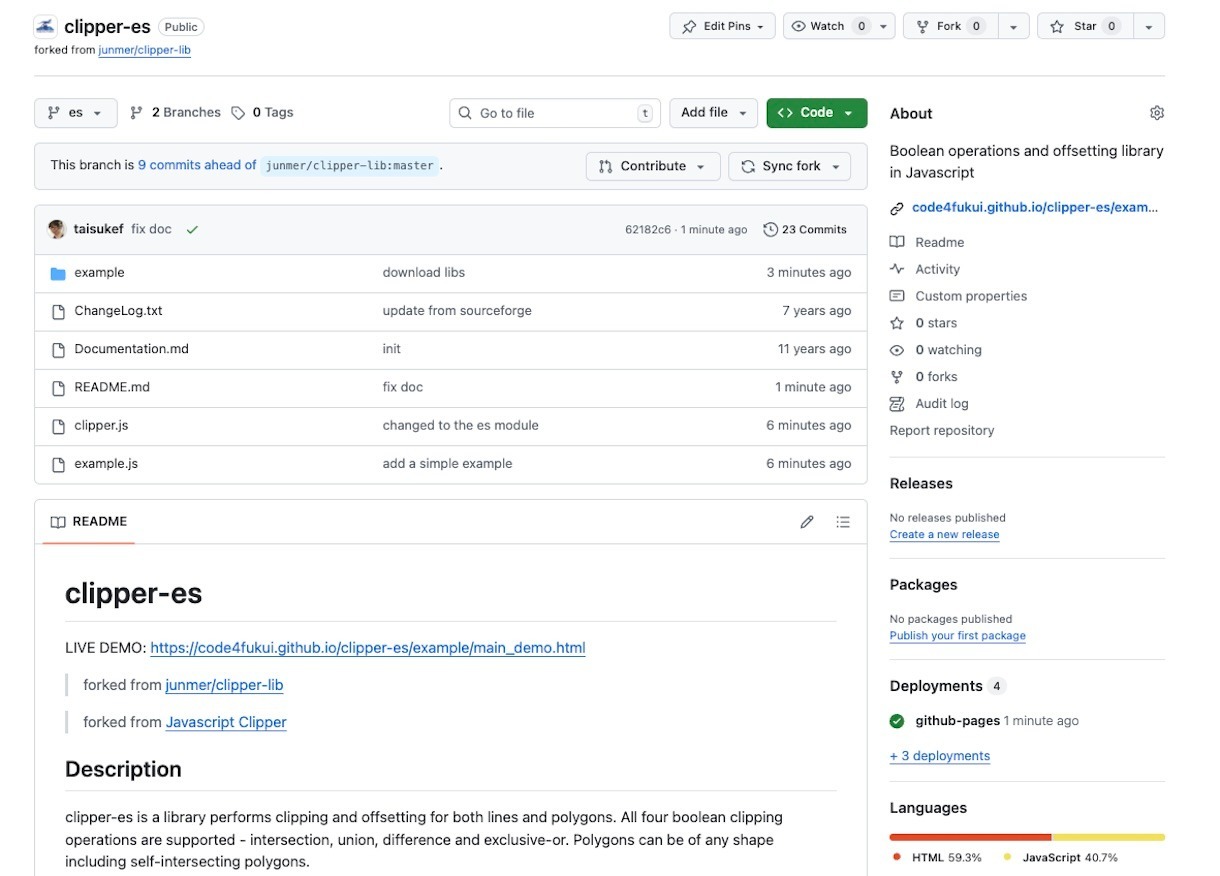The width and height of the screenshot is (1220, 876).
Task: Click the green commit status checkmark
Action: tap(192, 230)
